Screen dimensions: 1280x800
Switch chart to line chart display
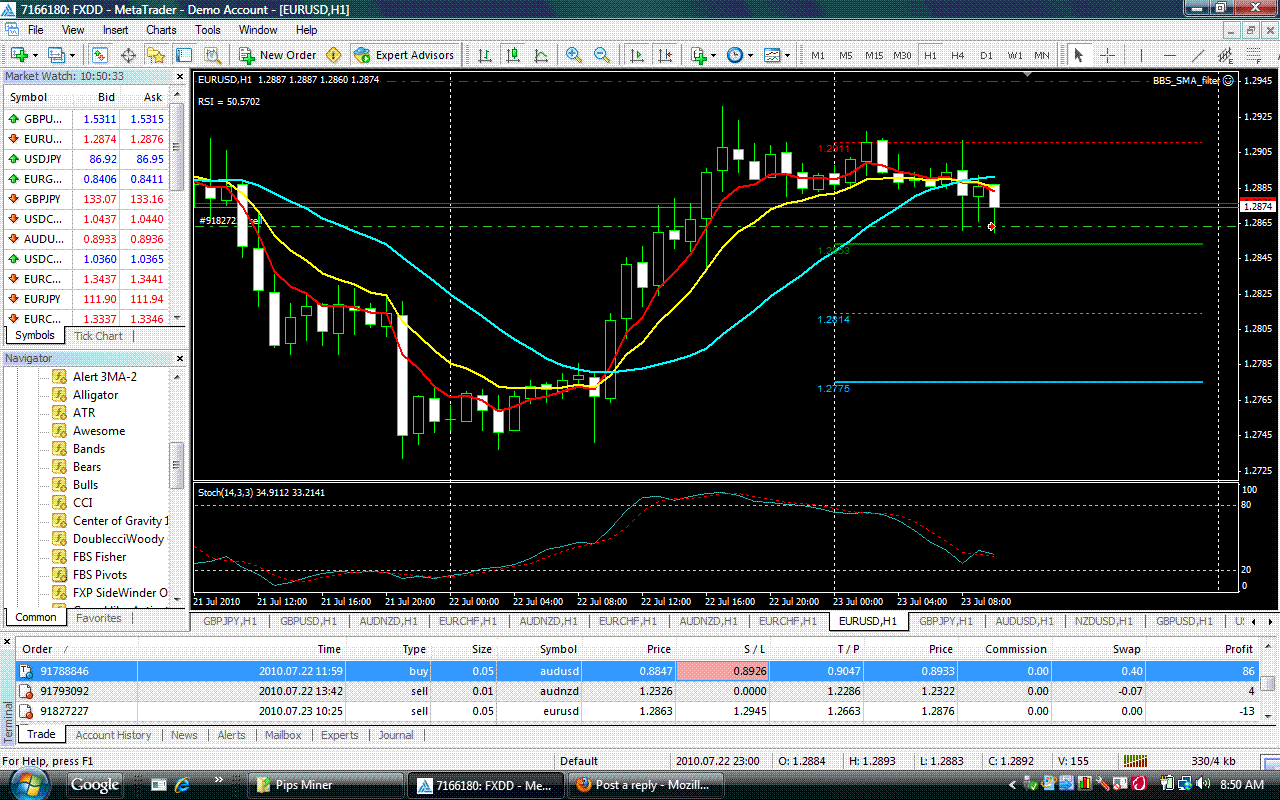click(541, 55)
